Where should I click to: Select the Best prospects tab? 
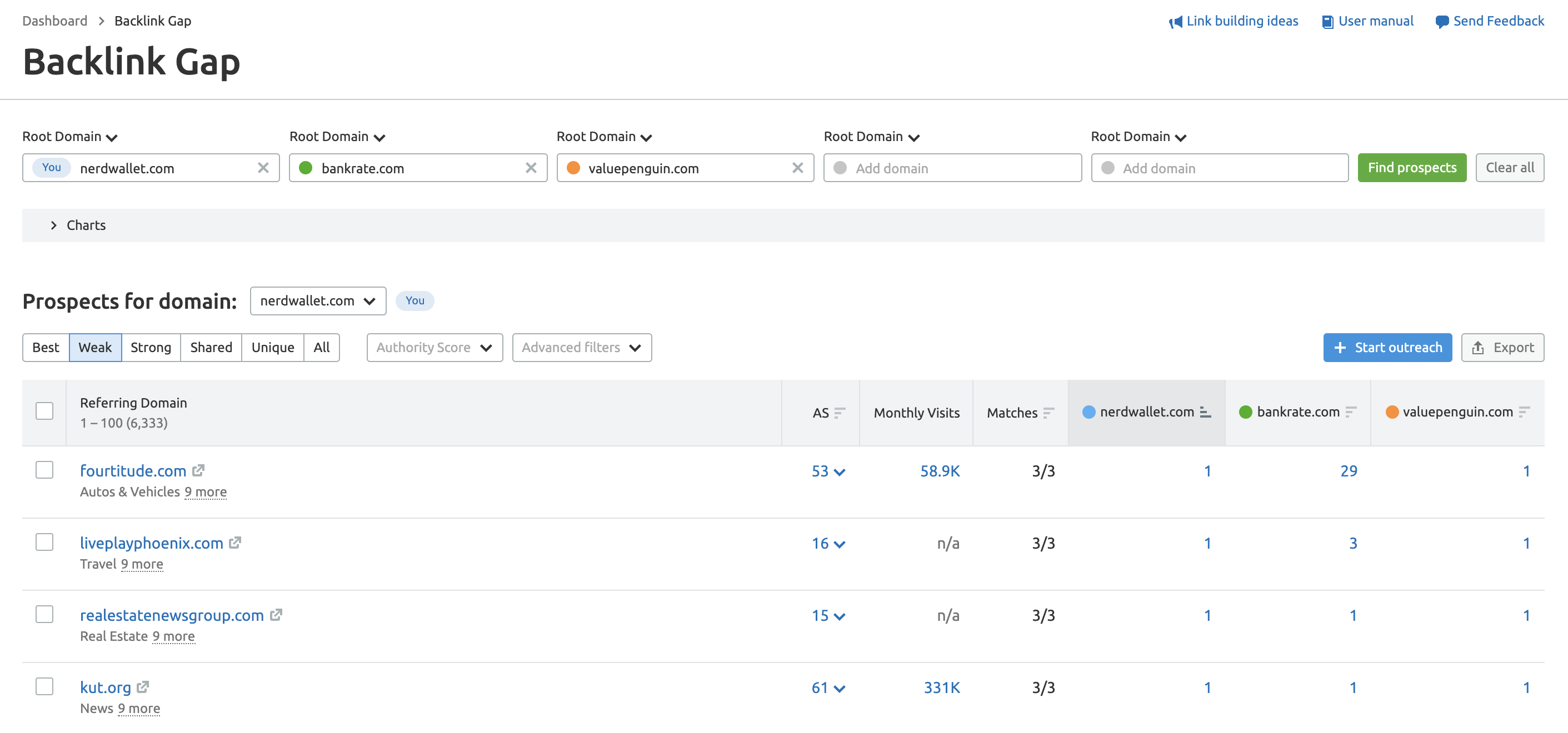(x=46, y=347)
